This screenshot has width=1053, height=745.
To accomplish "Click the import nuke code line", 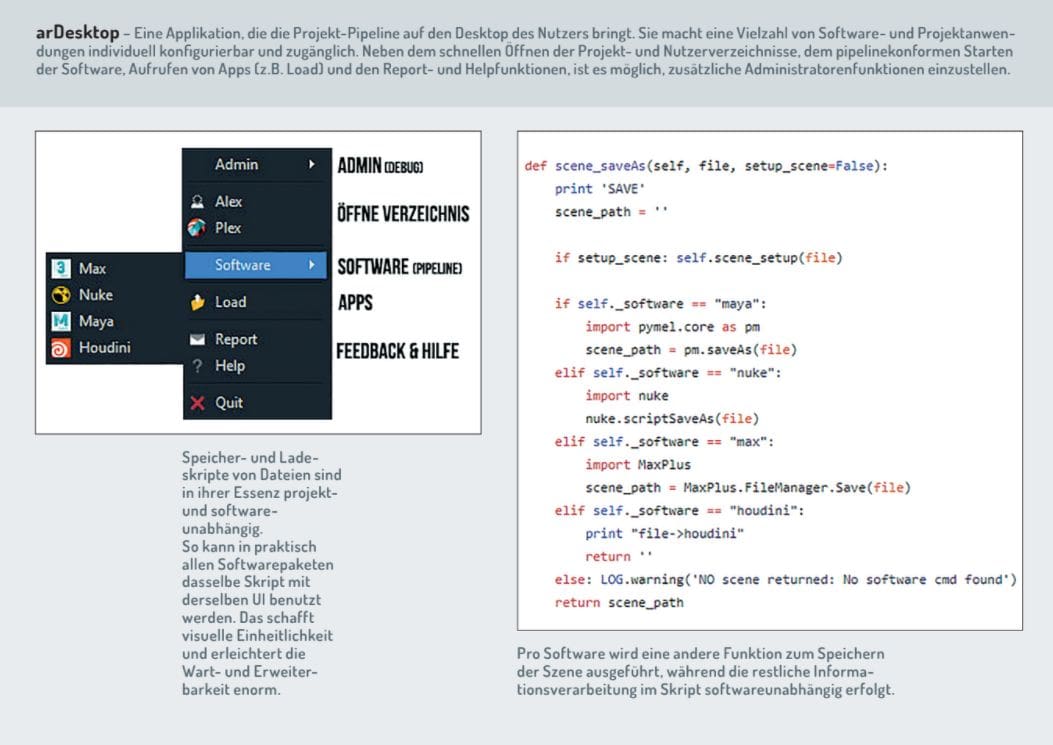I will (627, 396).
